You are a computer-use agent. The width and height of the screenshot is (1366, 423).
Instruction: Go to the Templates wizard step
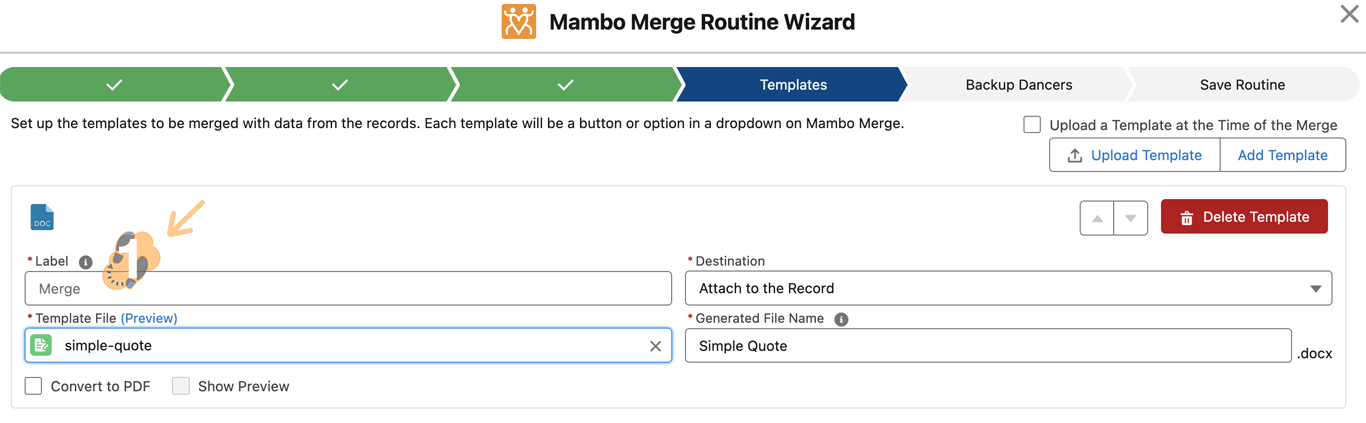pos(792,85)
